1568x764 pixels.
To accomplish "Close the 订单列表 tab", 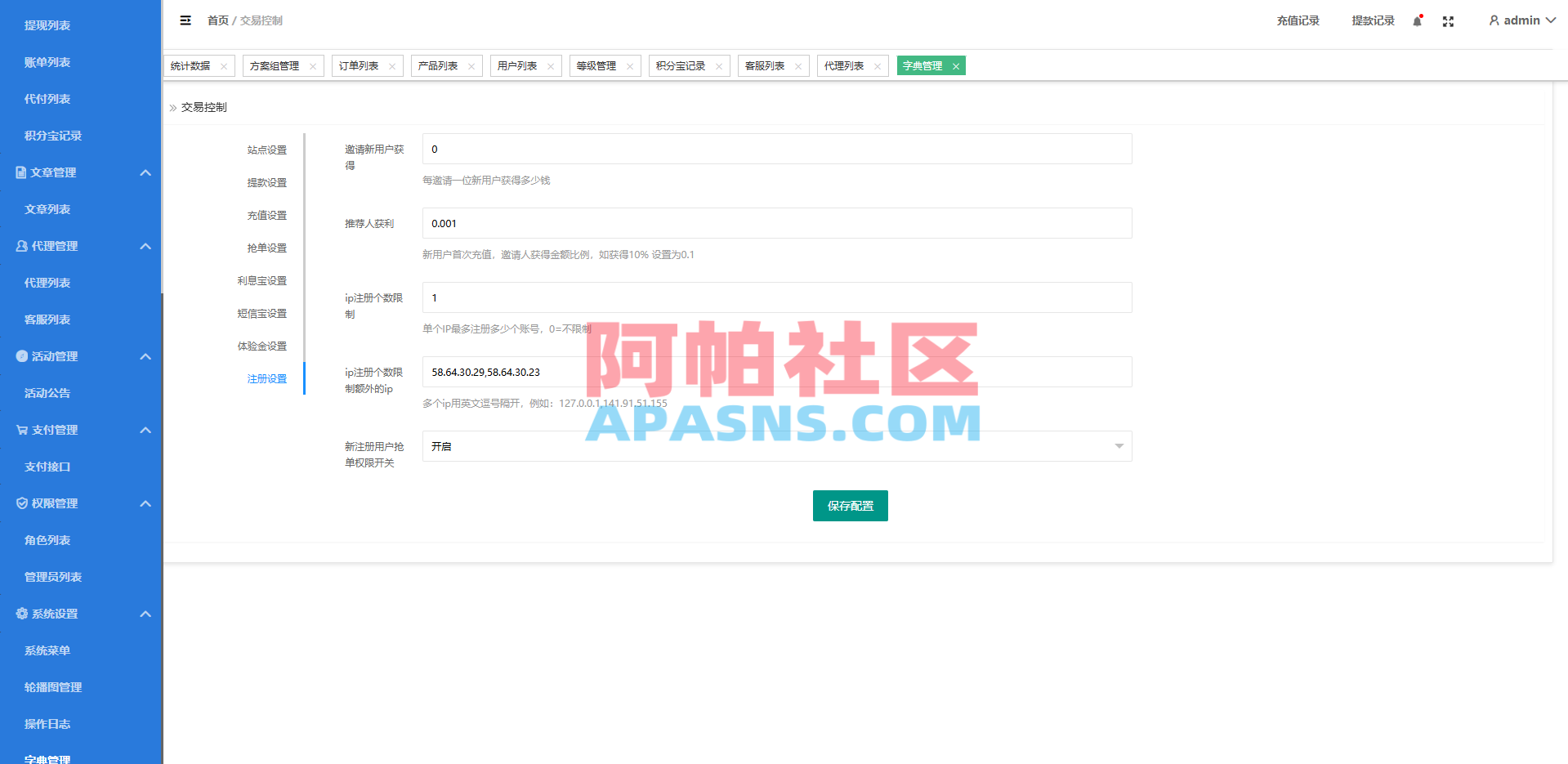I will click(392, 66).
